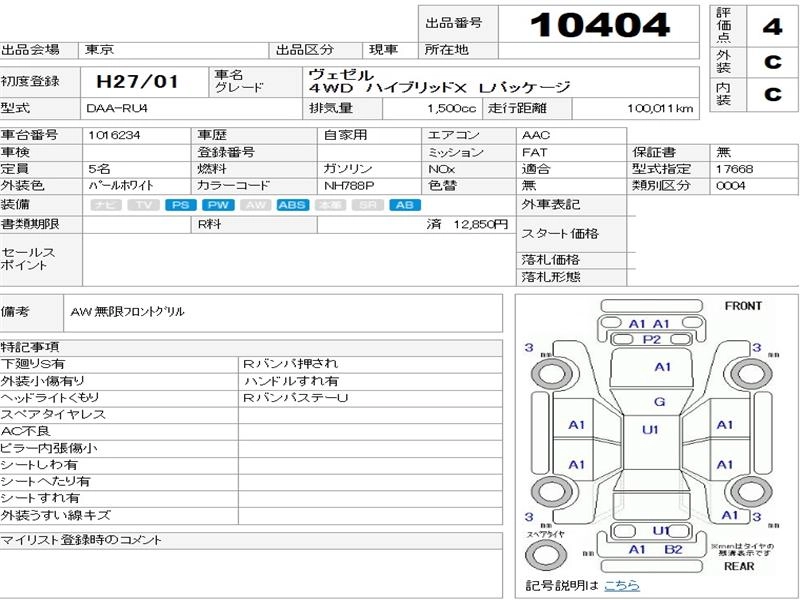Click the capacity value 5名
Image resolution: width=800 pixels, height=600 pixels.
point(99,169)
